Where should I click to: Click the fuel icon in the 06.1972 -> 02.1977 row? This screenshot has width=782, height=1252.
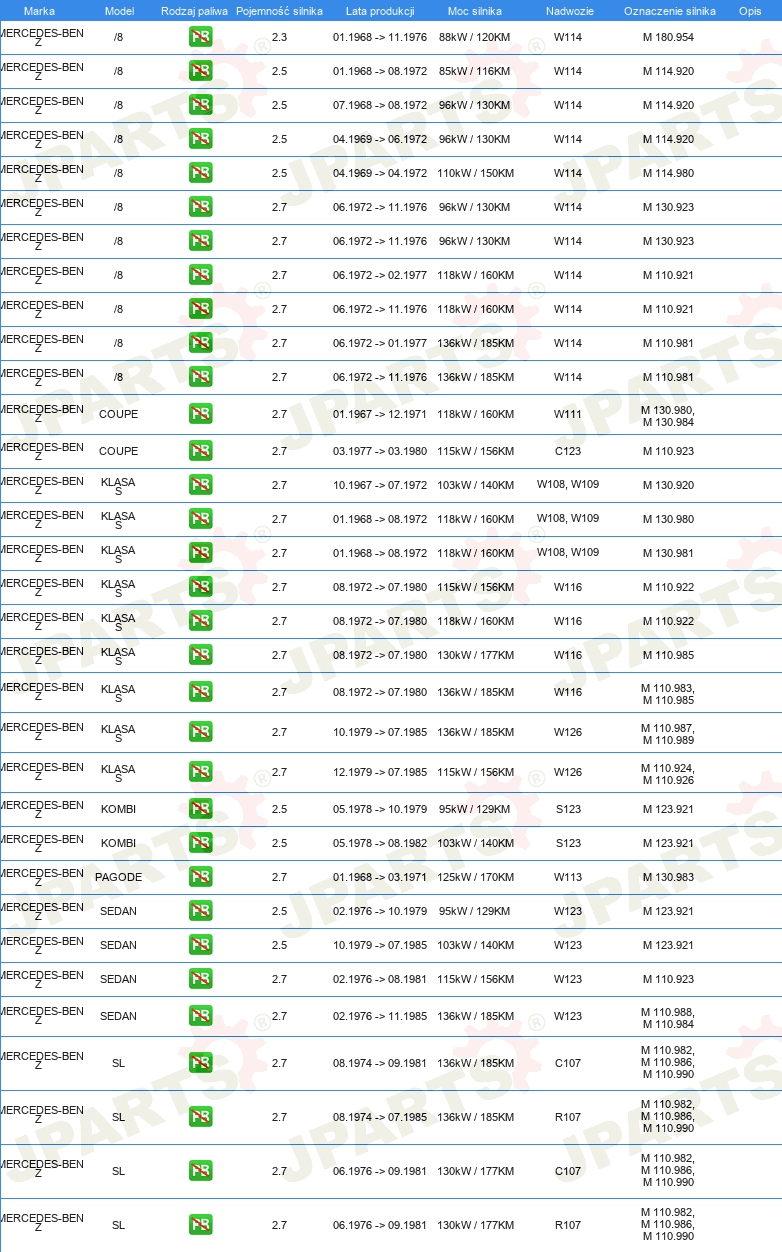coord(200,276)
